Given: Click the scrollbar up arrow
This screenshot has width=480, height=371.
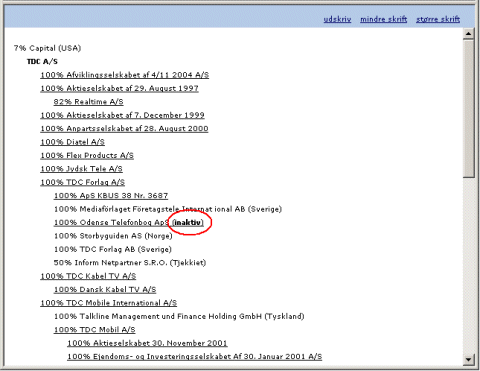Looking at the screenshot, I should click(468, 34).
